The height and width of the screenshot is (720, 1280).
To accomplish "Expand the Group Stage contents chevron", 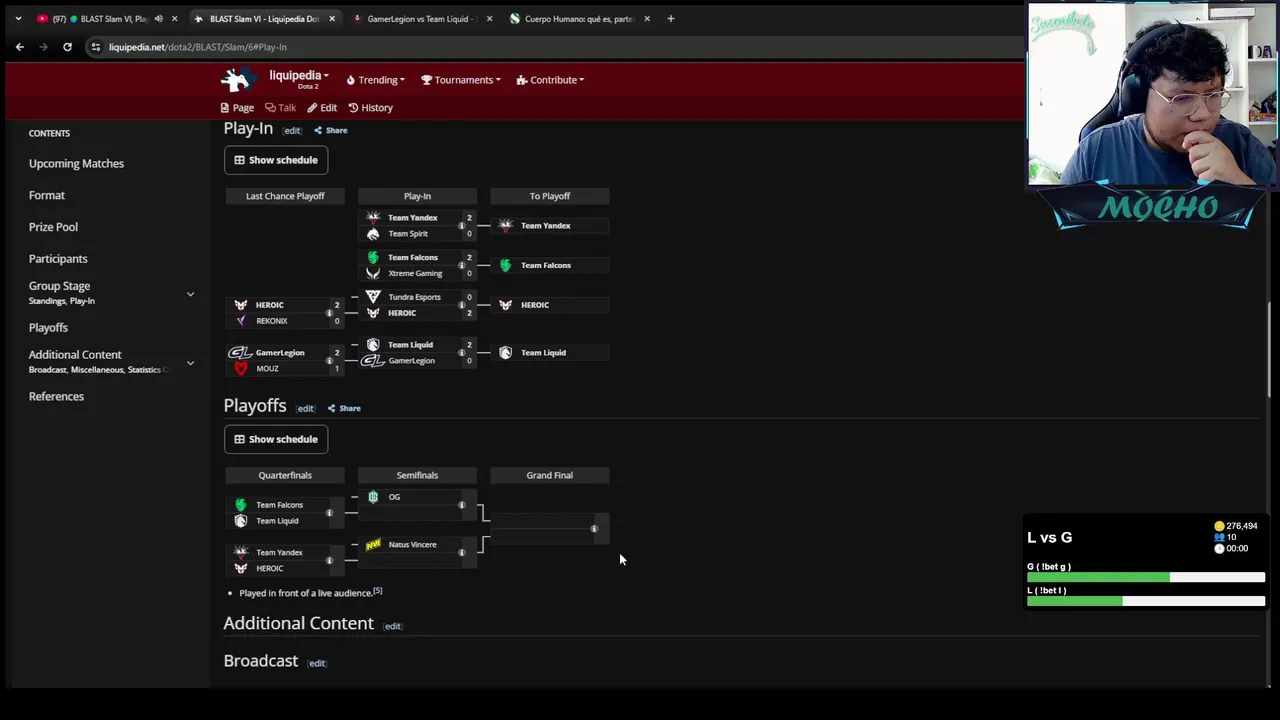I will tap(190, 294).
